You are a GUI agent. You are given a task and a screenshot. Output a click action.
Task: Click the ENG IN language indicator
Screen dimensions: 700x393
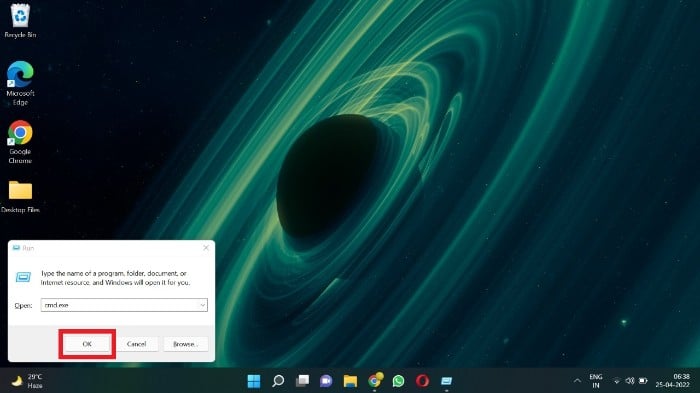click(596, 381)
